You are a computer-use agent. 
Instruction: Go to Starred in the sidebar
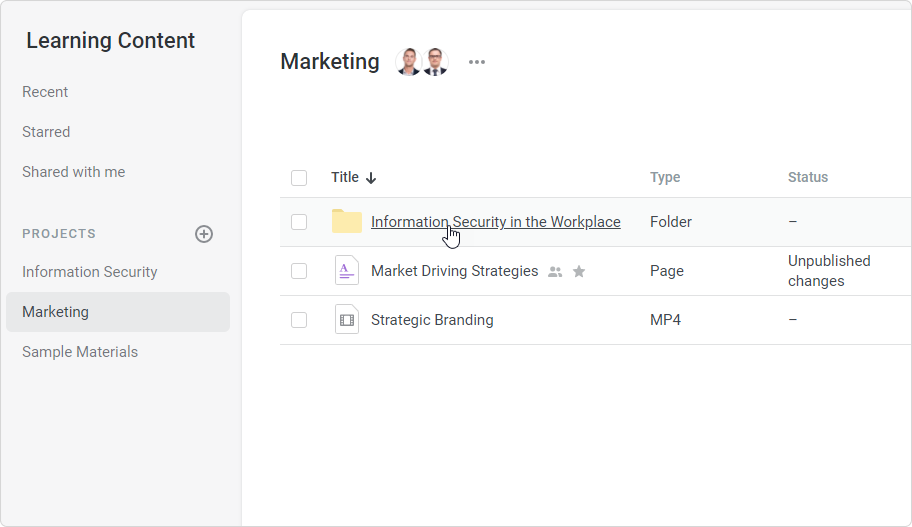(46, 132)
